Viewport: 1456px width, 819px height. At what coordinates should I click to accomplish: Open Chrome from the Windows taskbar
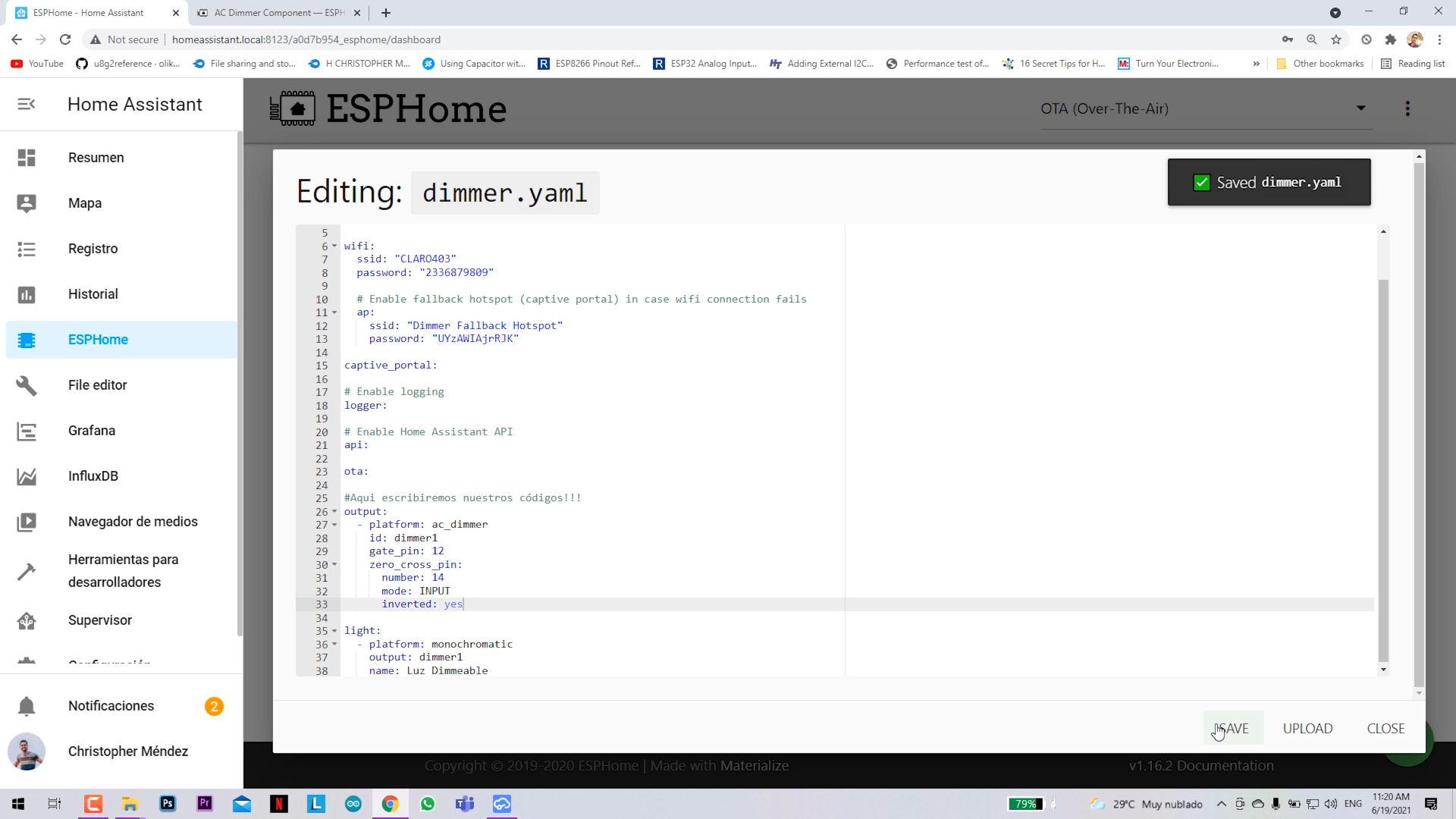(390, 804)
